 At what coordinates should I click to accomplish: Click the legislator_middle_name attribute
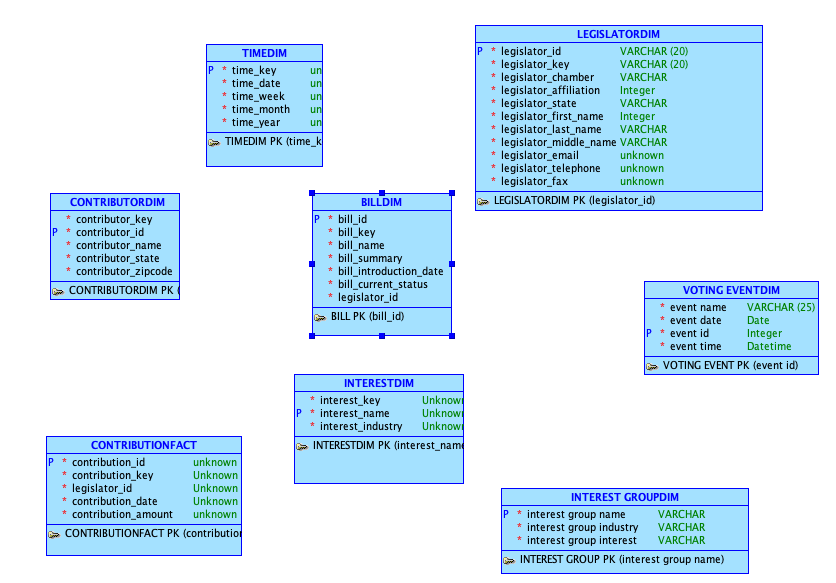tap(559, 142)
